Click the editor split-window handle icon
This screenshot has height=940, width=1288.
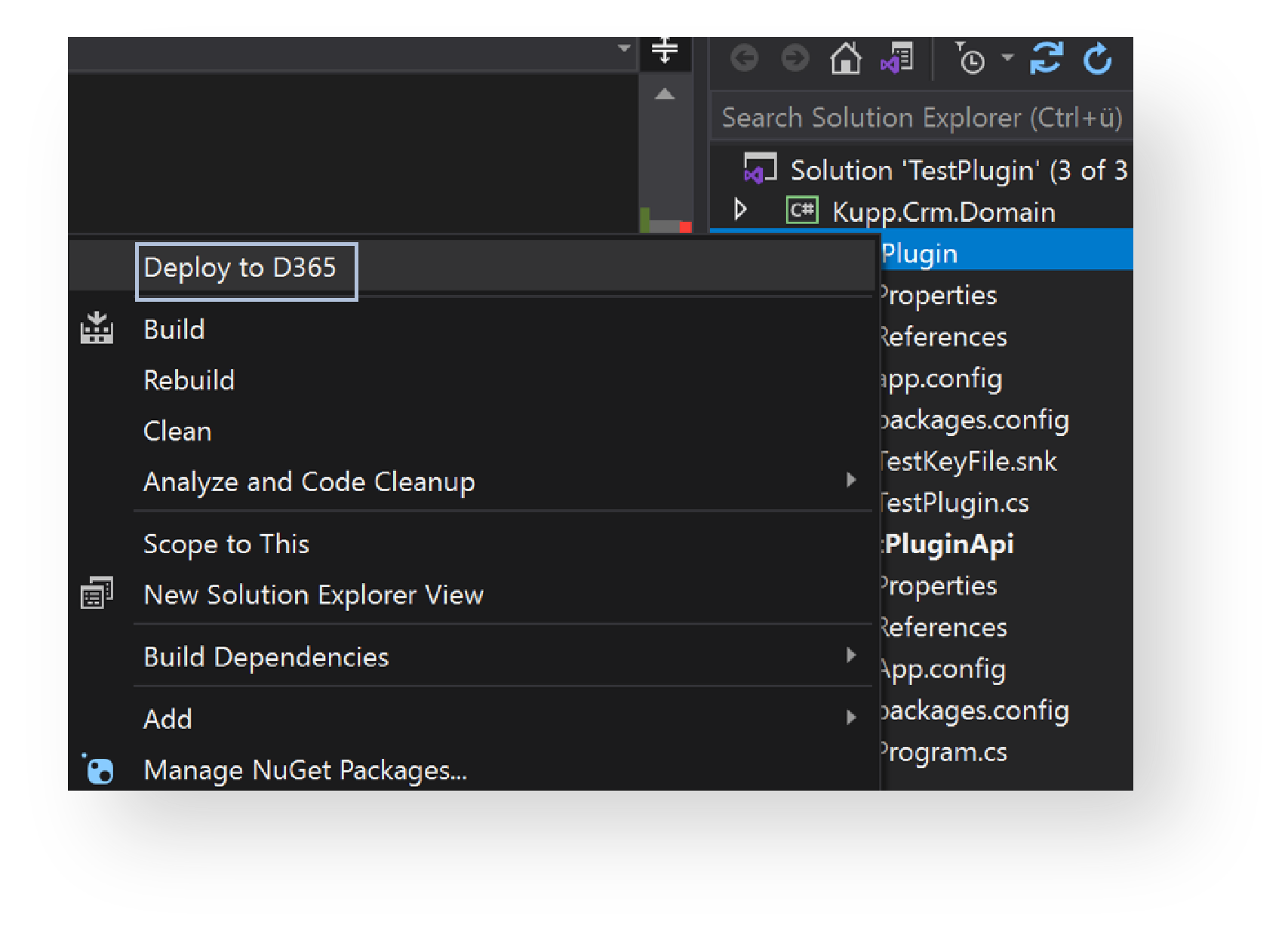(x=665, y=51)
